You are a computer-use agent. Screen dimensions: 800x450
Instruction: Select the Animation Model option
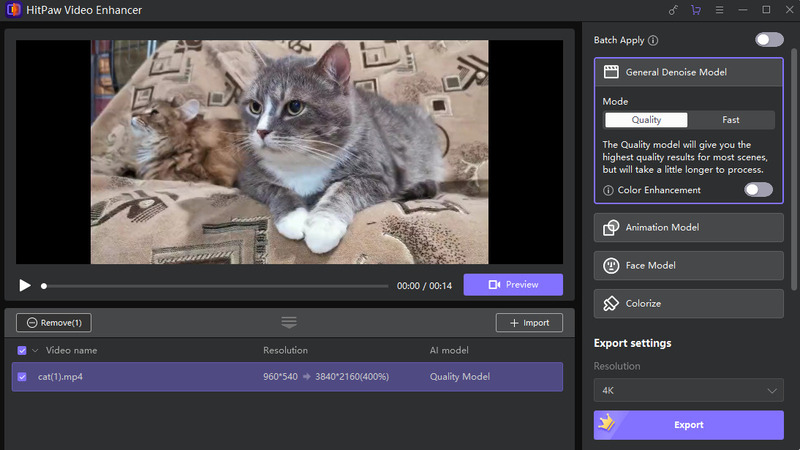(x=688, y=227)
